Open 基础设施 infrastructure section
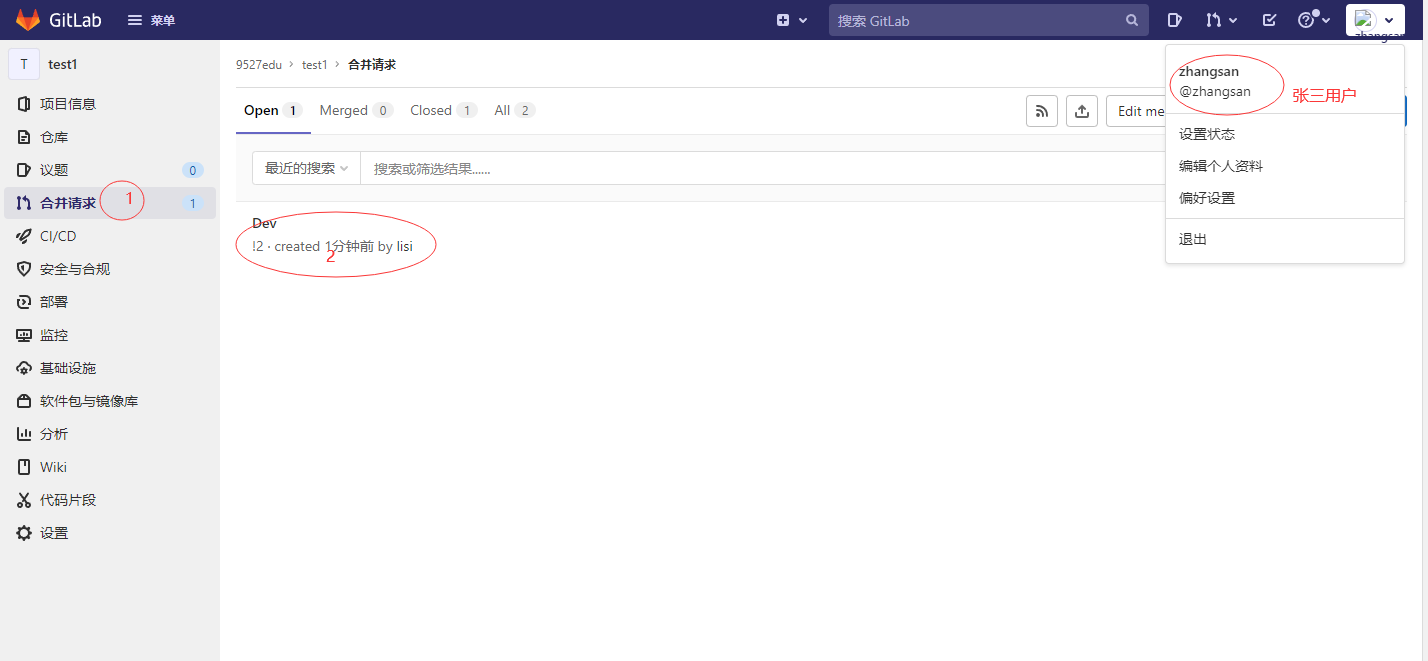Image resolution: width=1428 pixels, height=661 pixels. tap(110, 368)
